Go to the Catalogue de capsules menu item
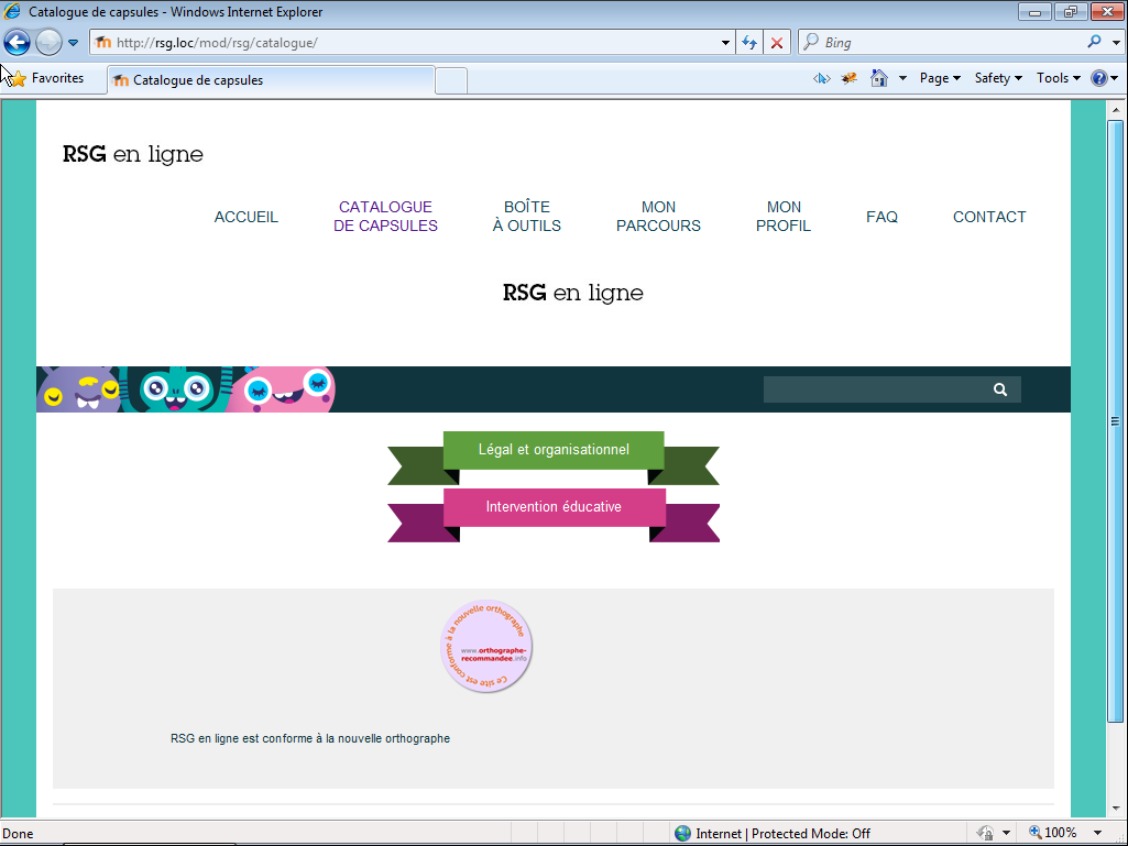 (x=385, y=216)
